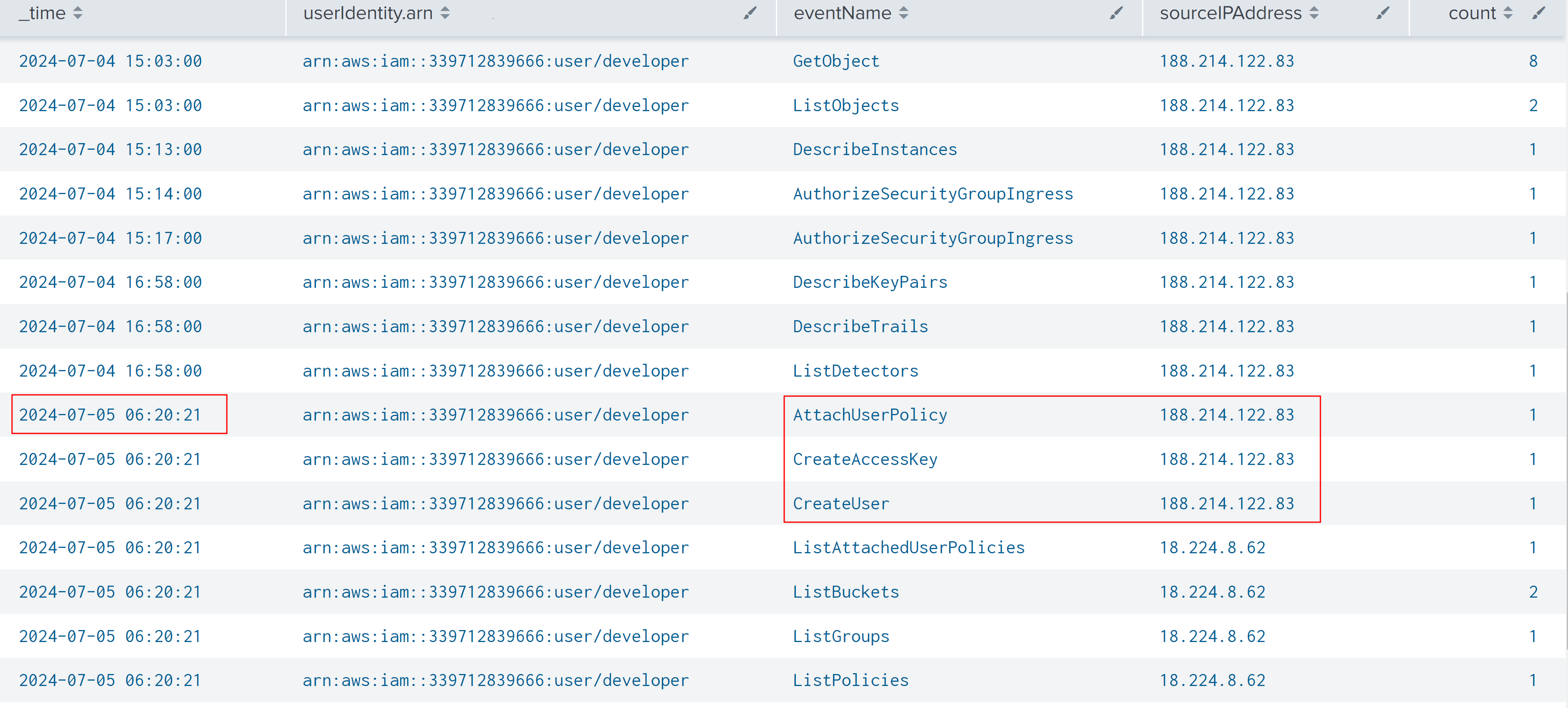Click the highlighted 2024-07-05 06:20:21 timestamp
This screenshot has height=708, width=1568.
tap(110, 415)
